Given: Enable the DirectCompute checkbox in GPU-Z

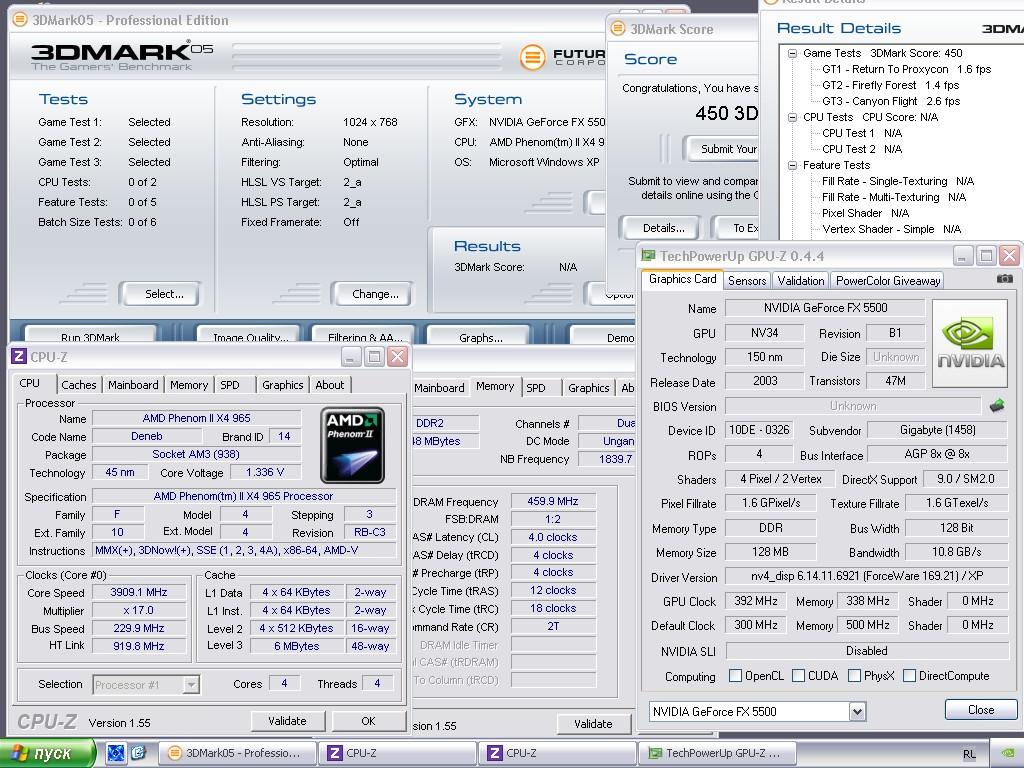Looking at the screenshot, I should pyautogui.click(x=909, y=675).
